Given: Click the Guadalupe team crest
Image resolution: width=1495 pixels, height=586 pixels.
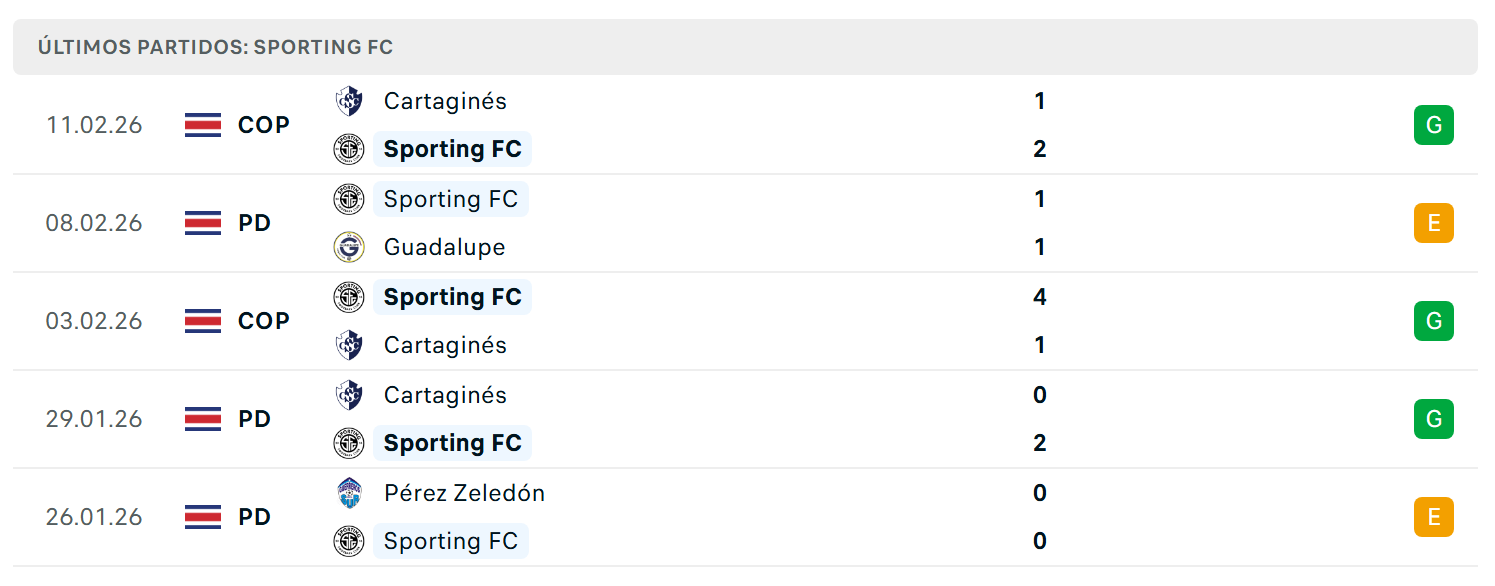Looking at the screenshot, I should tap(349, 247).
